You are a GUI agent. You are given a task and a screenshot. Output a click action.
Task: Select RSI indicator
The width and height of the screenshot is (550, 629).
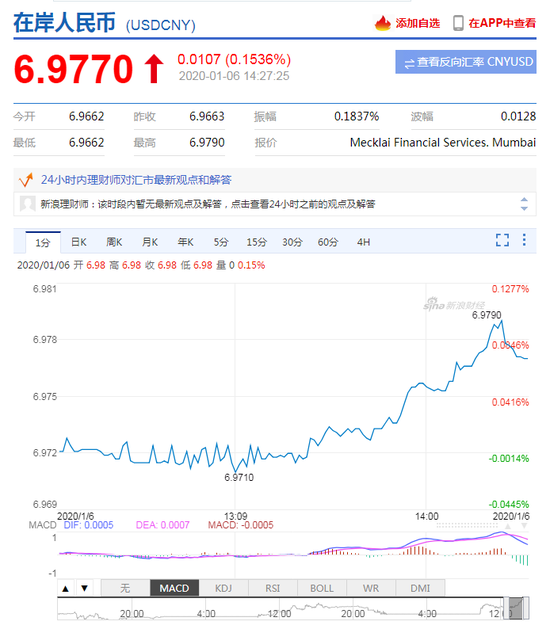[272, 588]
